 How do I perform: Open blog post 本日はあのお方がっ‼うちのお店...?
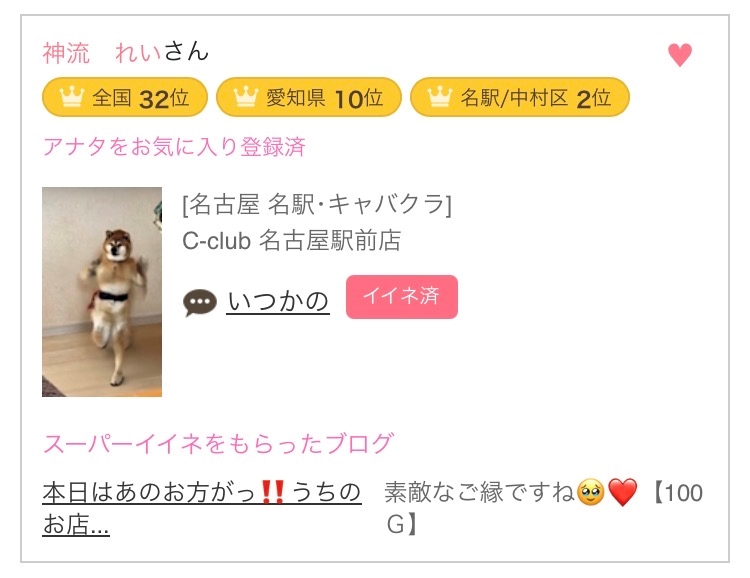[201, 509]
